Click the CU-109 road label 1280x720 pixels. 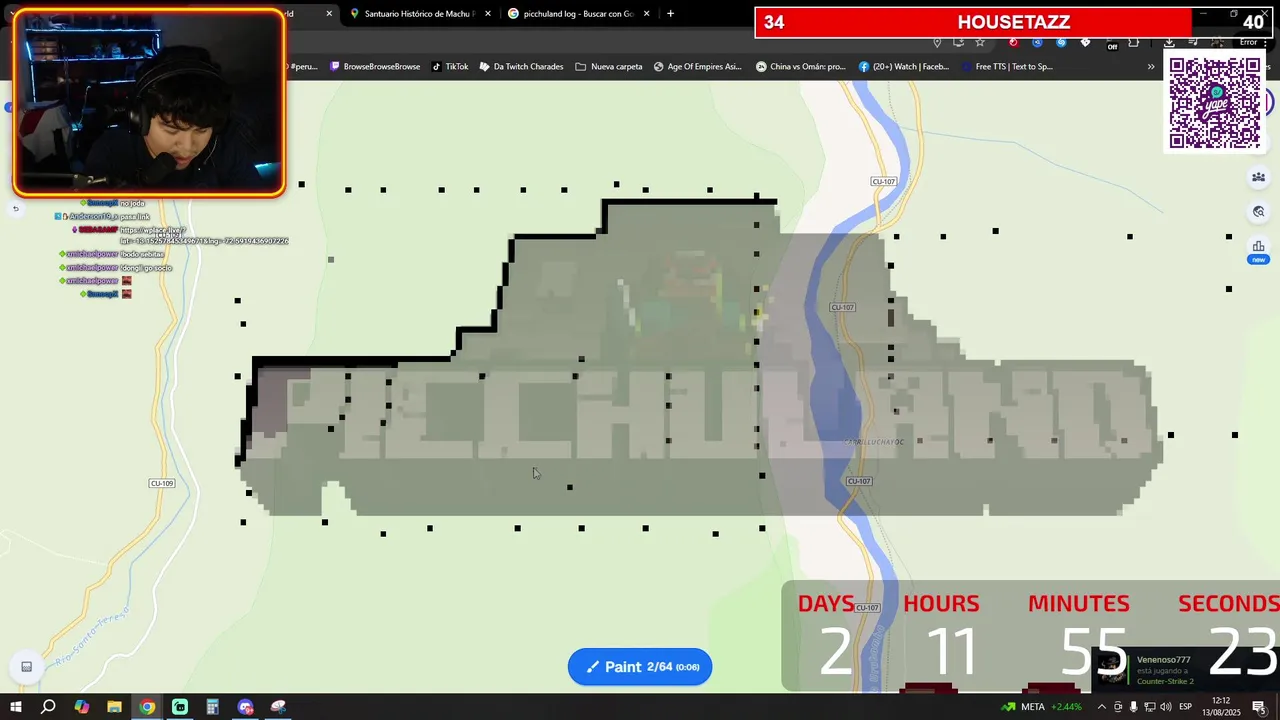161,483
